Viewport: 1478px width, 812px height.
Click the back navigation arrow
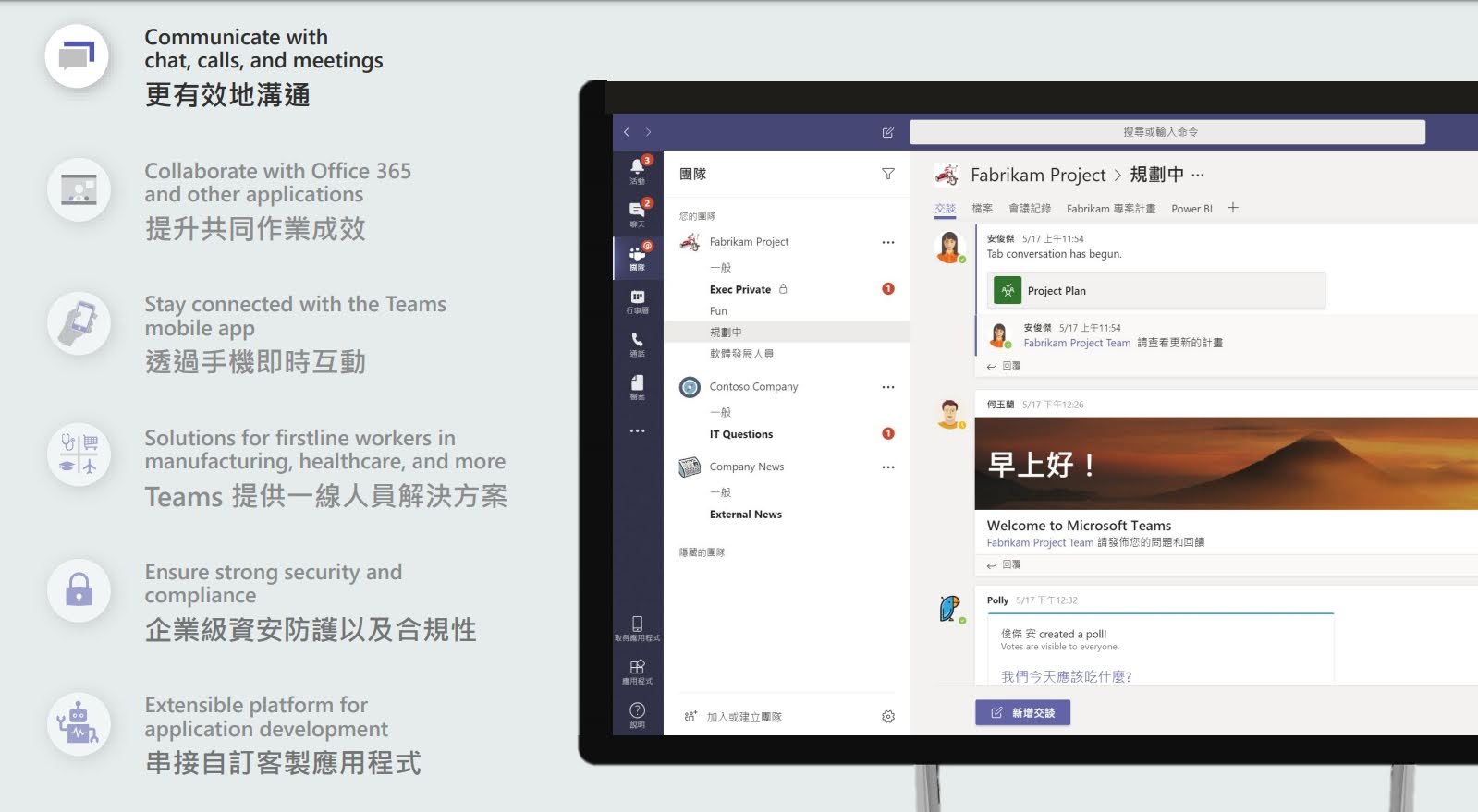tap(627, 132)
